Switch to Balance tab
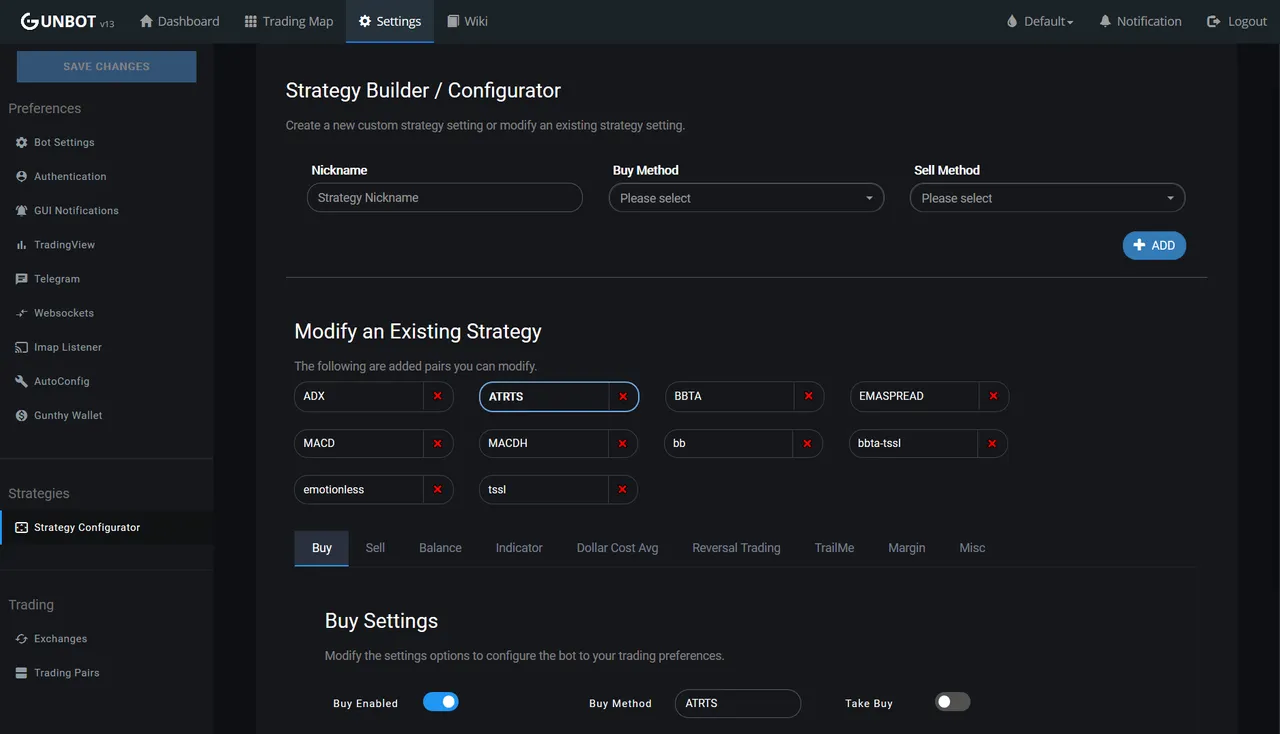 pyautogui.click(x=440, y=548)
